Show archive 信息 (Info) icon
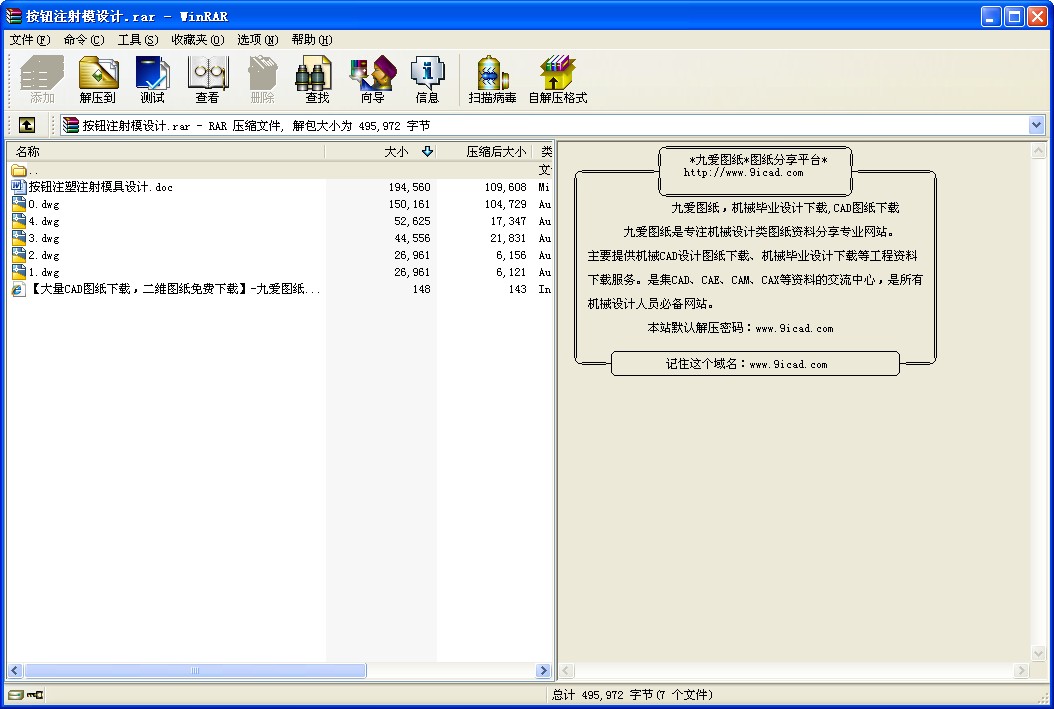The height and width of the screenshot is (709, 1054). click(x=427, y=79)
